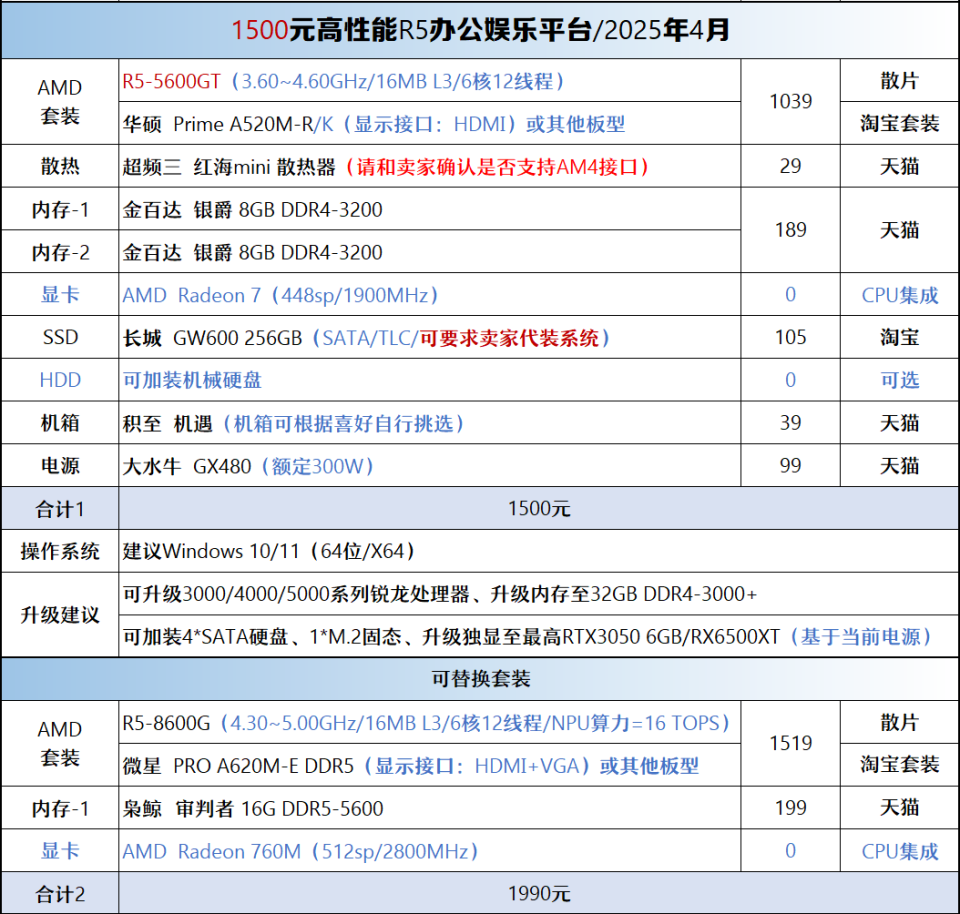Viewport: 960px width, 914px height.
Task: Click the price 189
Action: tap(790, 230)
